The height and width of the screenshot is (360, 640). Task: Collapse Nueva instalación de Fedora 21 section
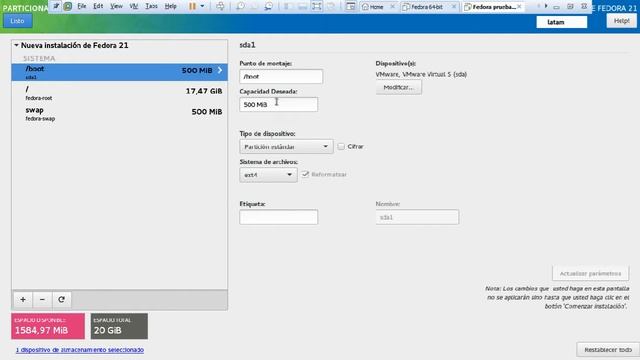tap(16, 45)
